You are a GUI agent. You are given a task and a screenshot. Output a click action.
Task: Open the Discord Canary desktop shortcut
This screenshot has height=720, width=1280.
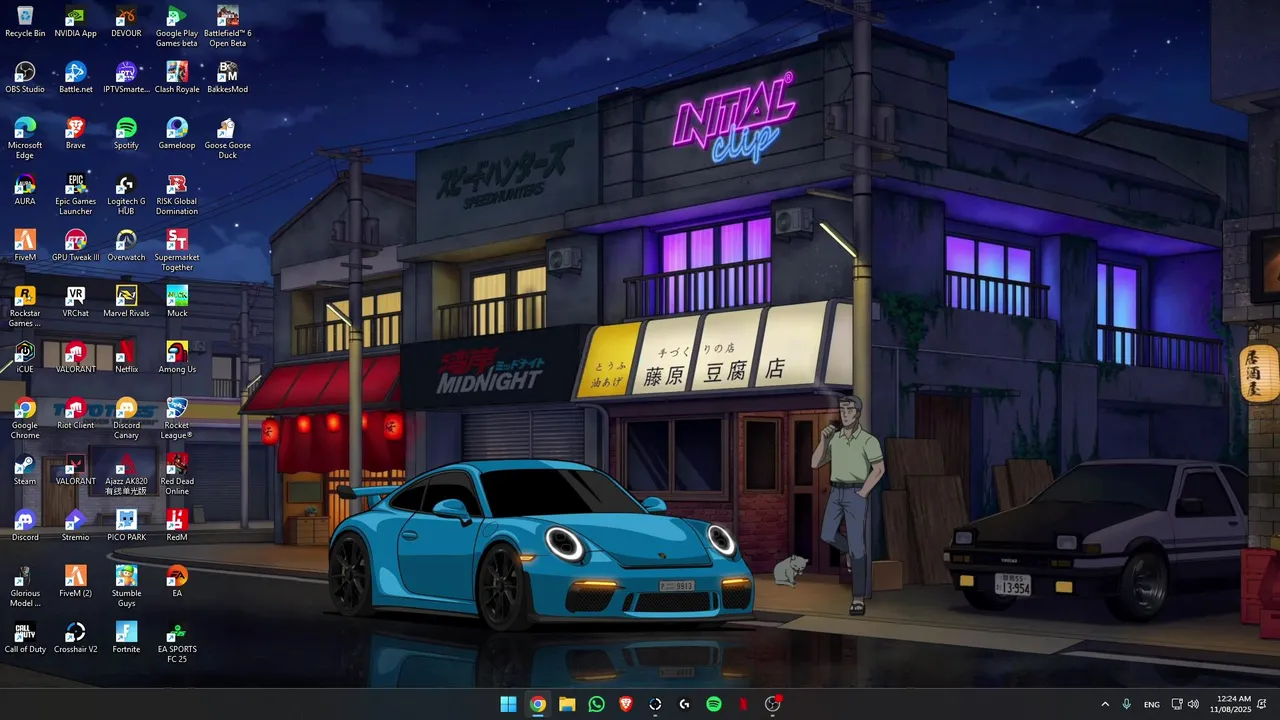coord(126,419)
